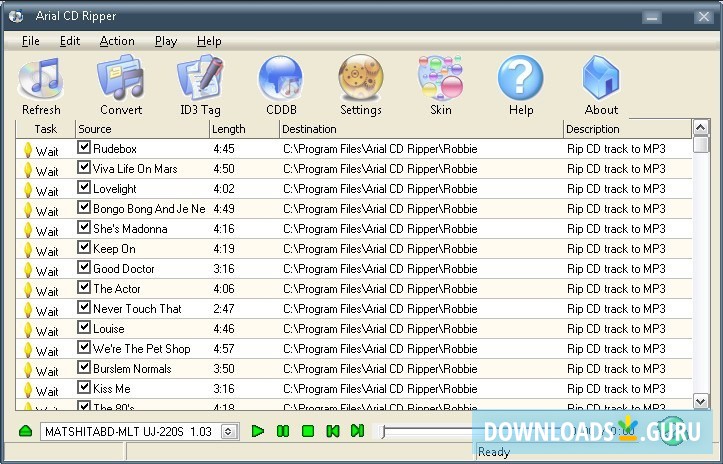Image resolution: width=723 pixels, height=464 pixels.
Task: Toggle the She's Madonna checkbox
Action: point(83,227)
